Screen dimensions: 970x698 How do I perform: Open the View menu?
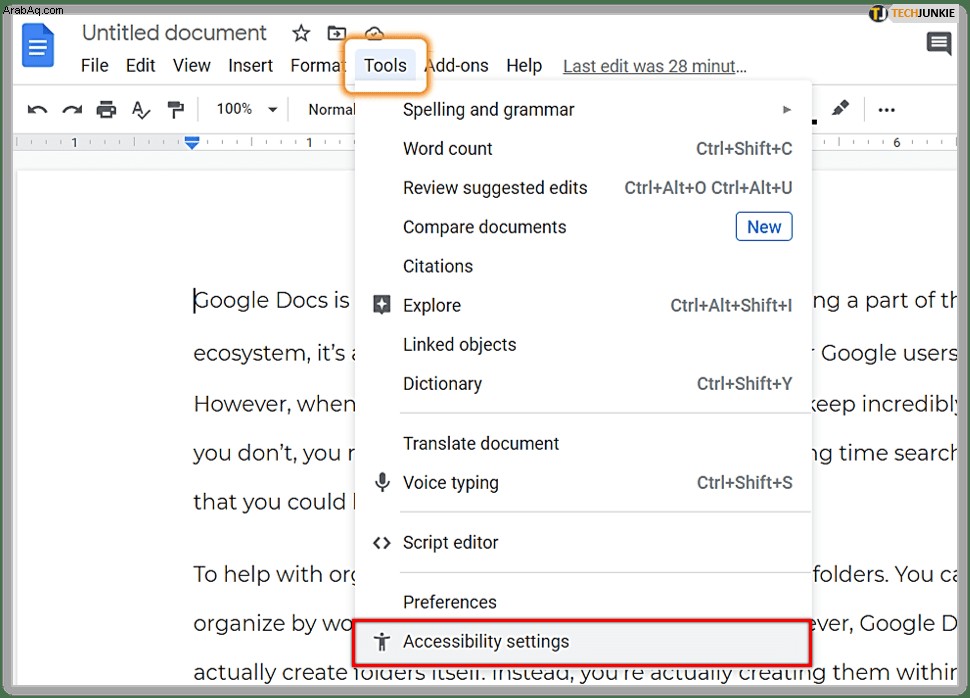click(x=191, y=66)
